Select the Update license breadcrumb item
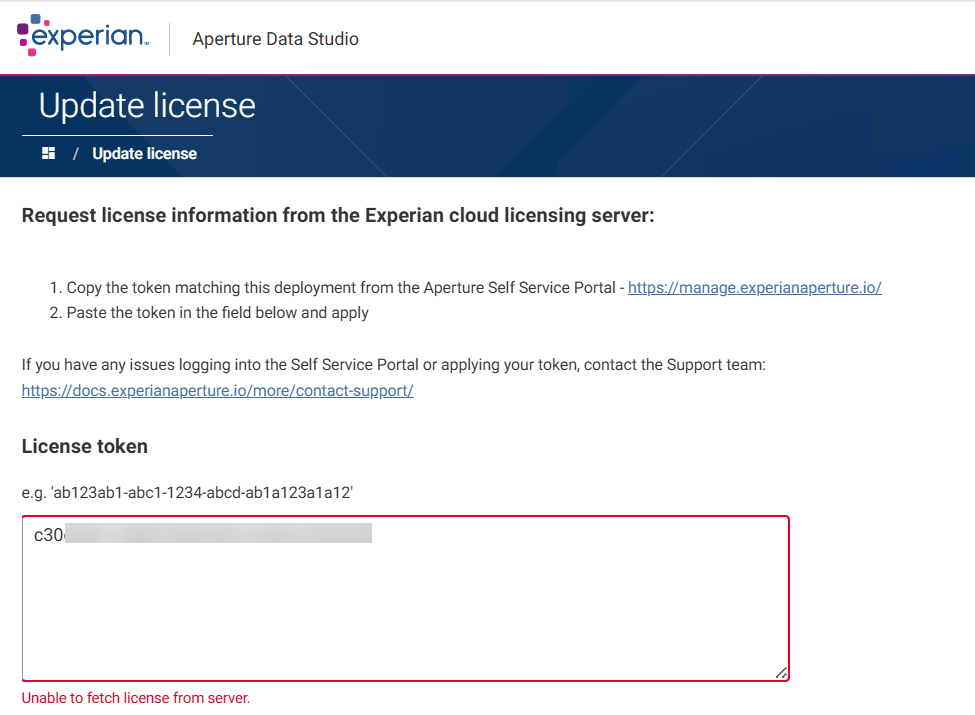 coord(144,153)
